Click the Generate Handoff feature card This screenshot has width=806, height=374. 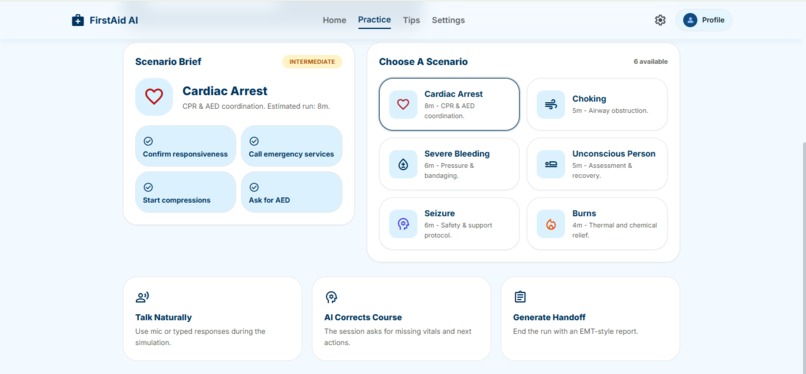[x=590, y=319]
